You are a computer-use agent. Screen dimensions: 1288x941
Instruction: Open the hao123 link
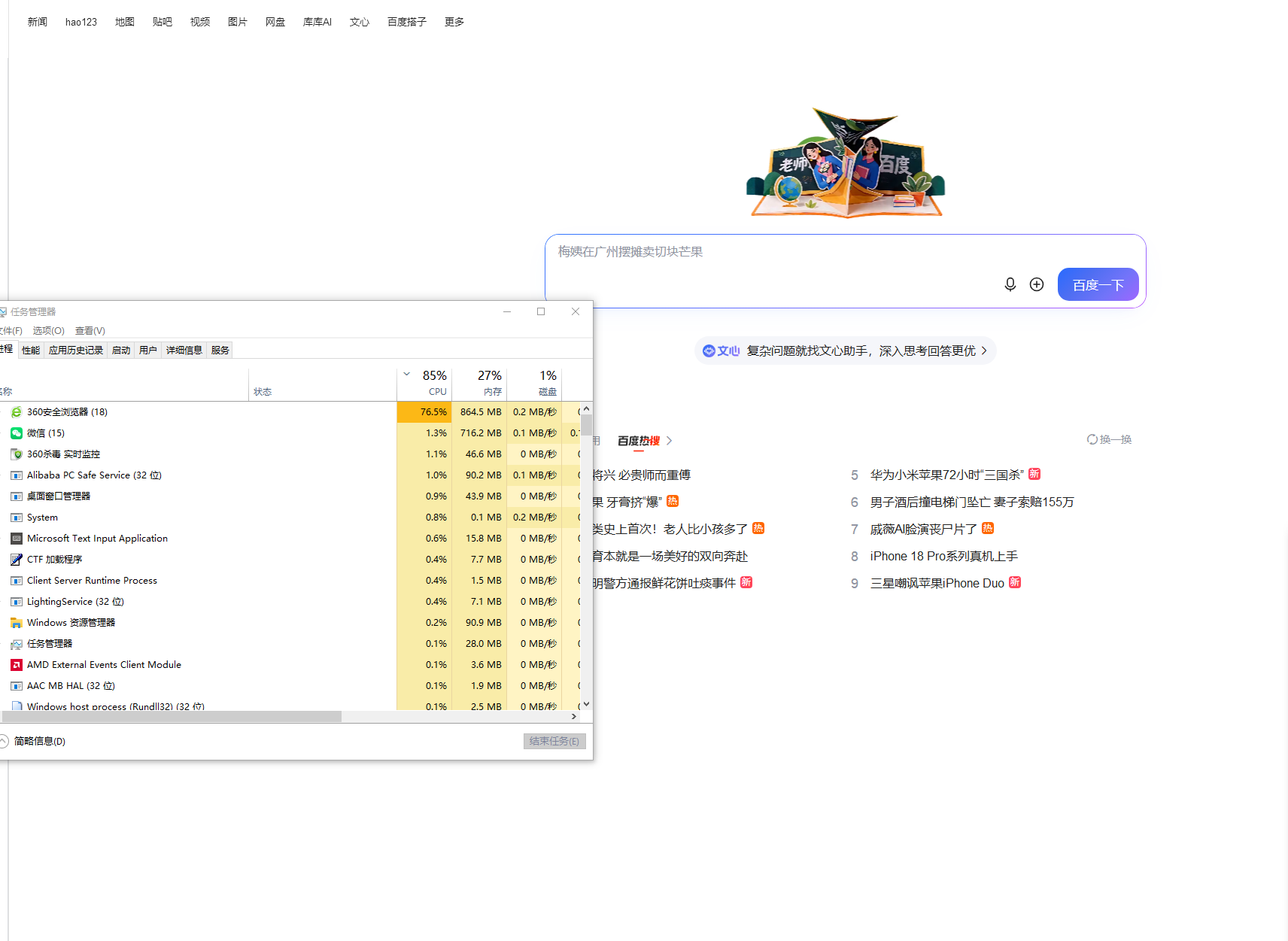[x=81, y=22]
